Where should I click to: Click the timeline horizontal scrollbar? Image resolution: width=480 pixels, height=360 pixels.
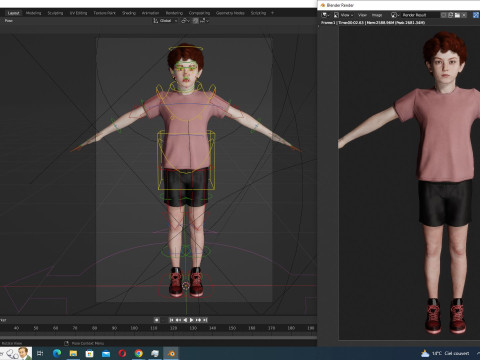pyautogui.click(x=158, y=337)
